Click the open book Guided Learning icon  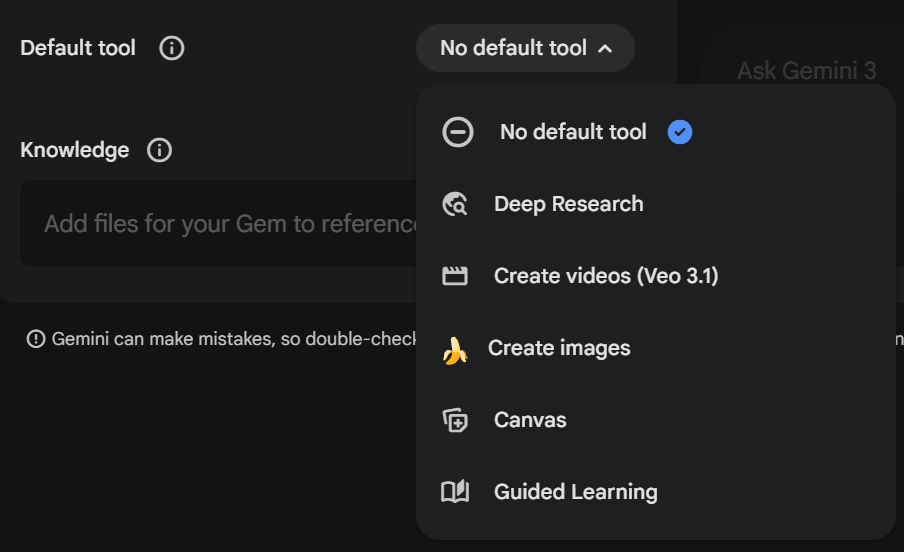[x=455, y=492]
